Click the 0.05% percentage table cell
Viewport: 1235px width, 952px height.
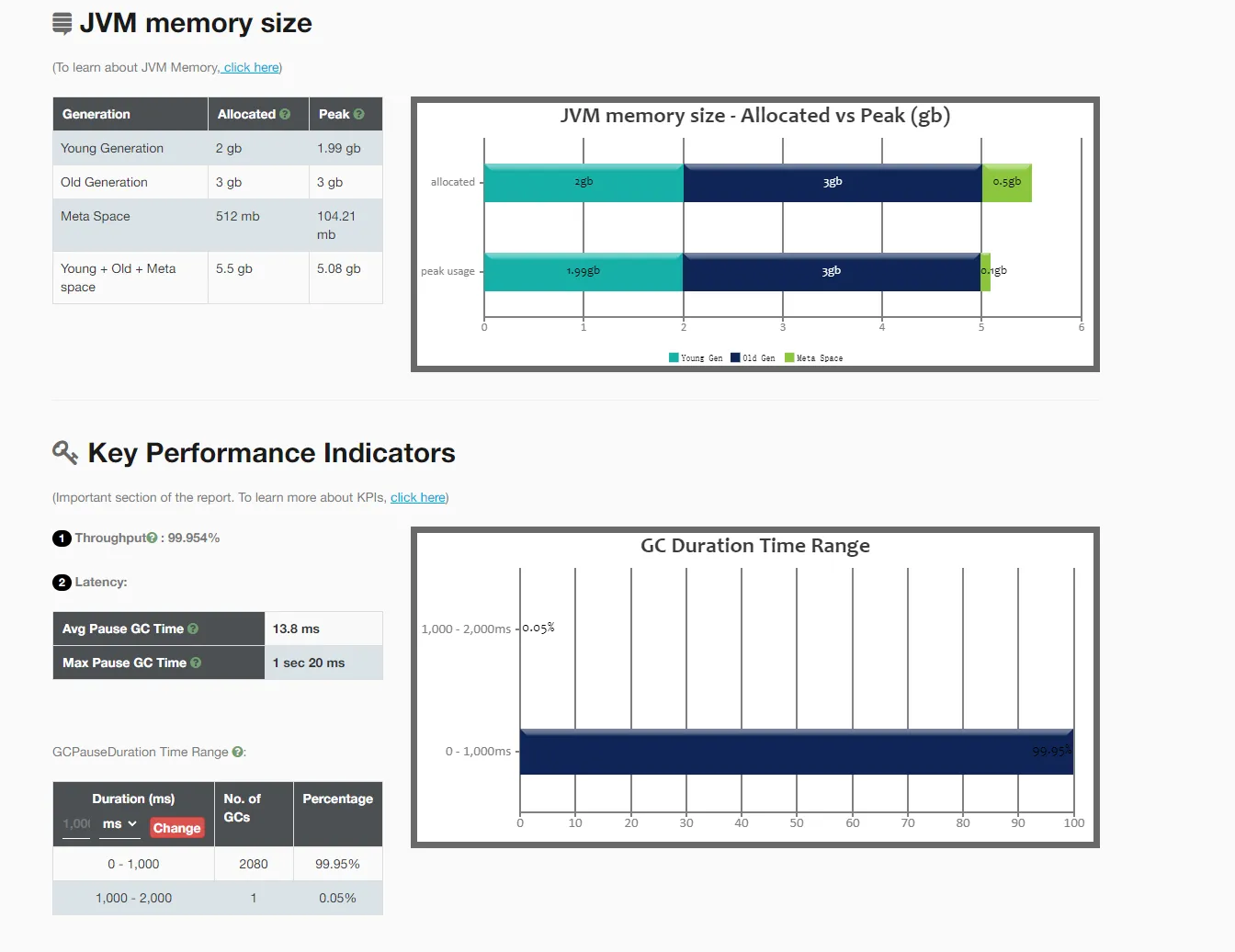(x=337, y=898)
